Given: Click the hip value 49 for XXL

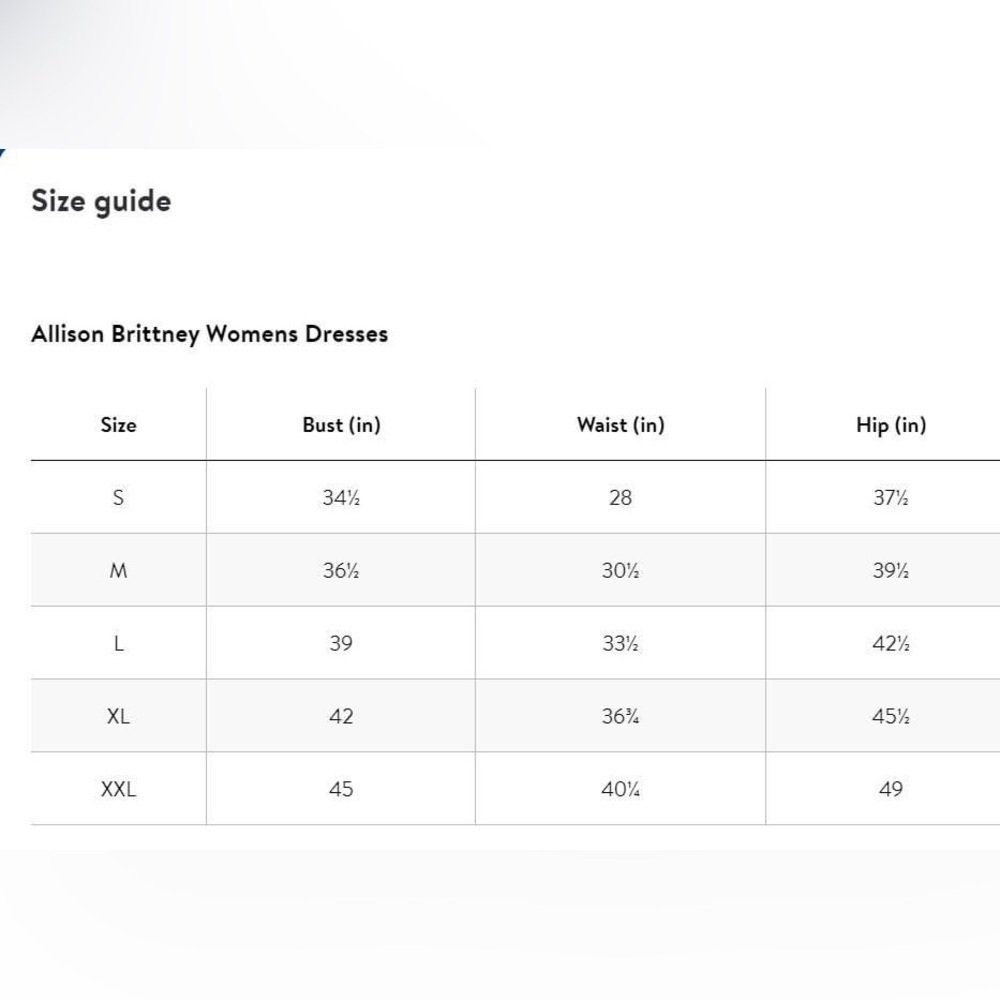Looking at the screenshot, I should (x=891, y=789).
